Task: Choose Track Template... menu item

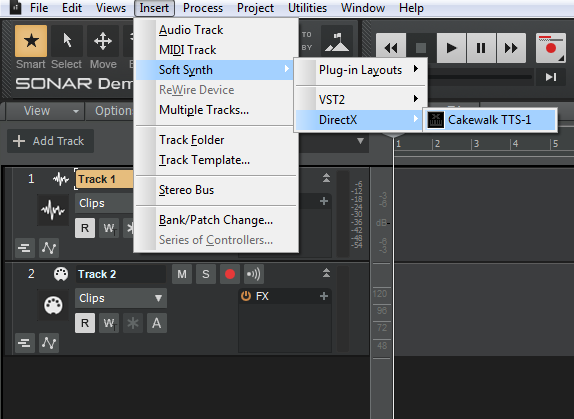Action: [x=216, y=160]
